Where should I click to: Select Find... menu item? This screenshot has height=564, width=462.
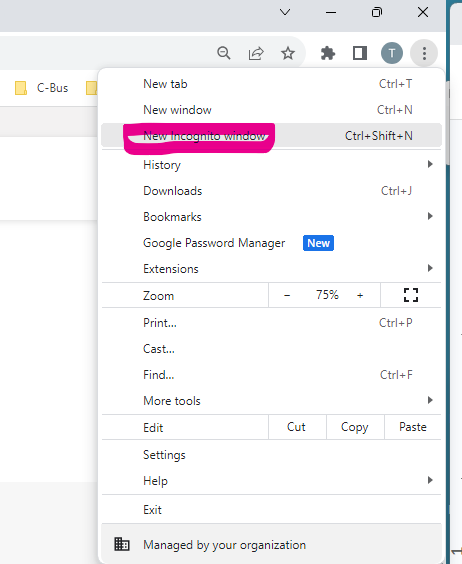[x=271, y=375]
